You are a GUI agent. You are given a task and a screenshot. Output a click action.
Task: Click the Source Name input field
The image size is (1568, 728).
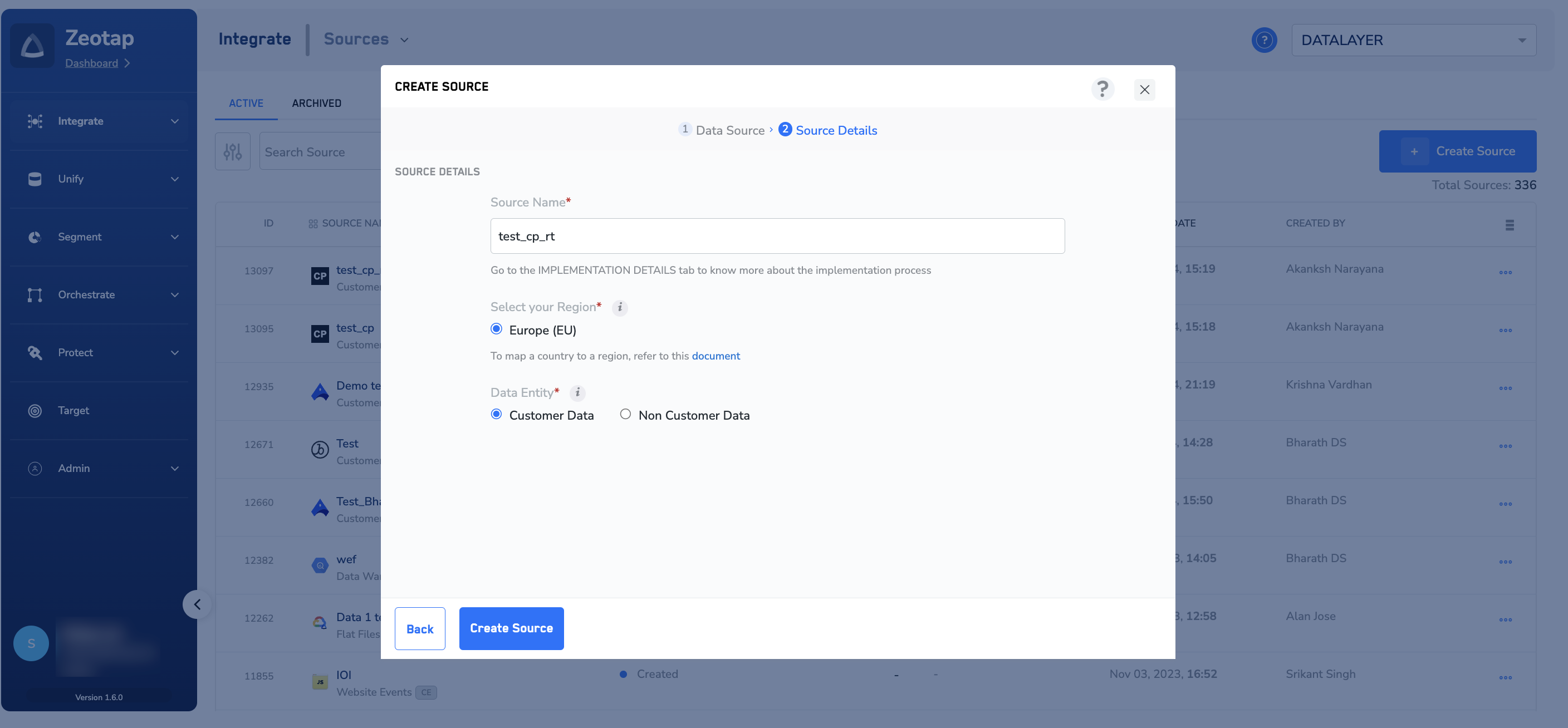[x=777, y=236]
